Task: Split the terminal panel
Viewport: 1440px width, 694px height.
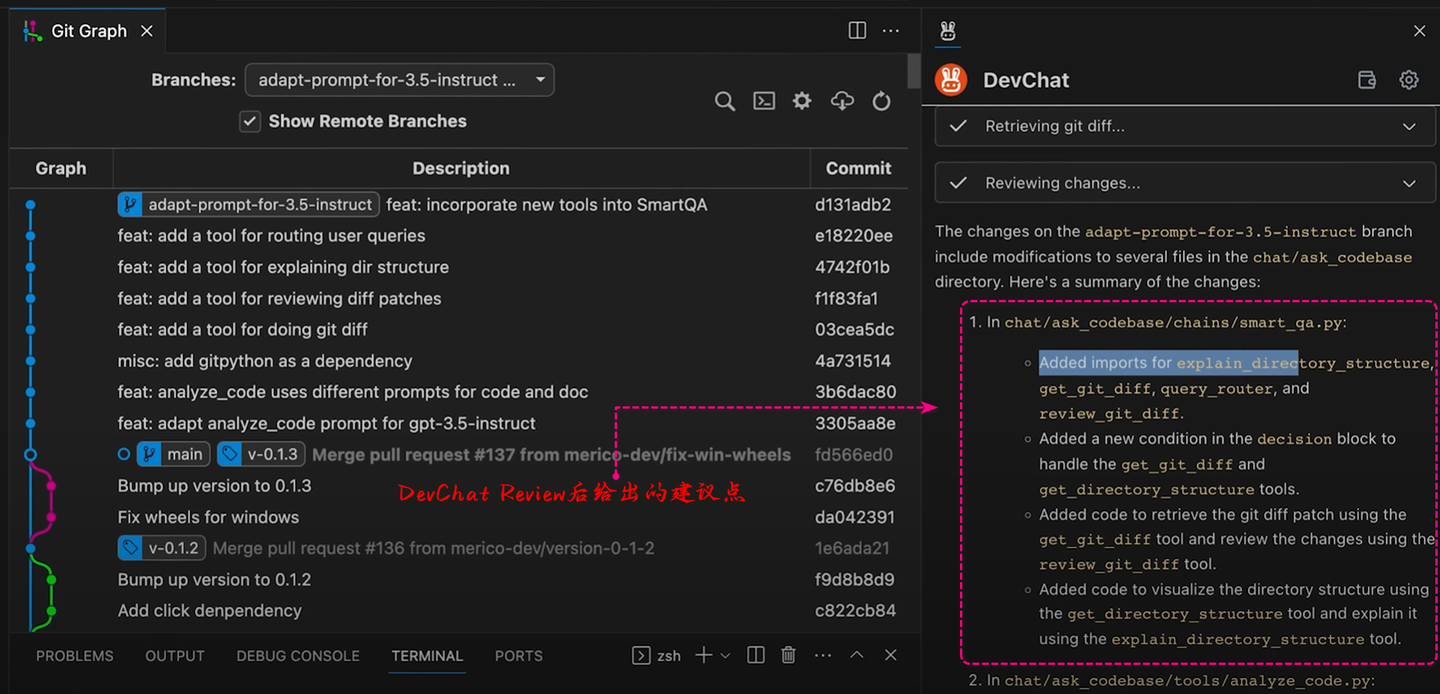Action: point(755,655)
